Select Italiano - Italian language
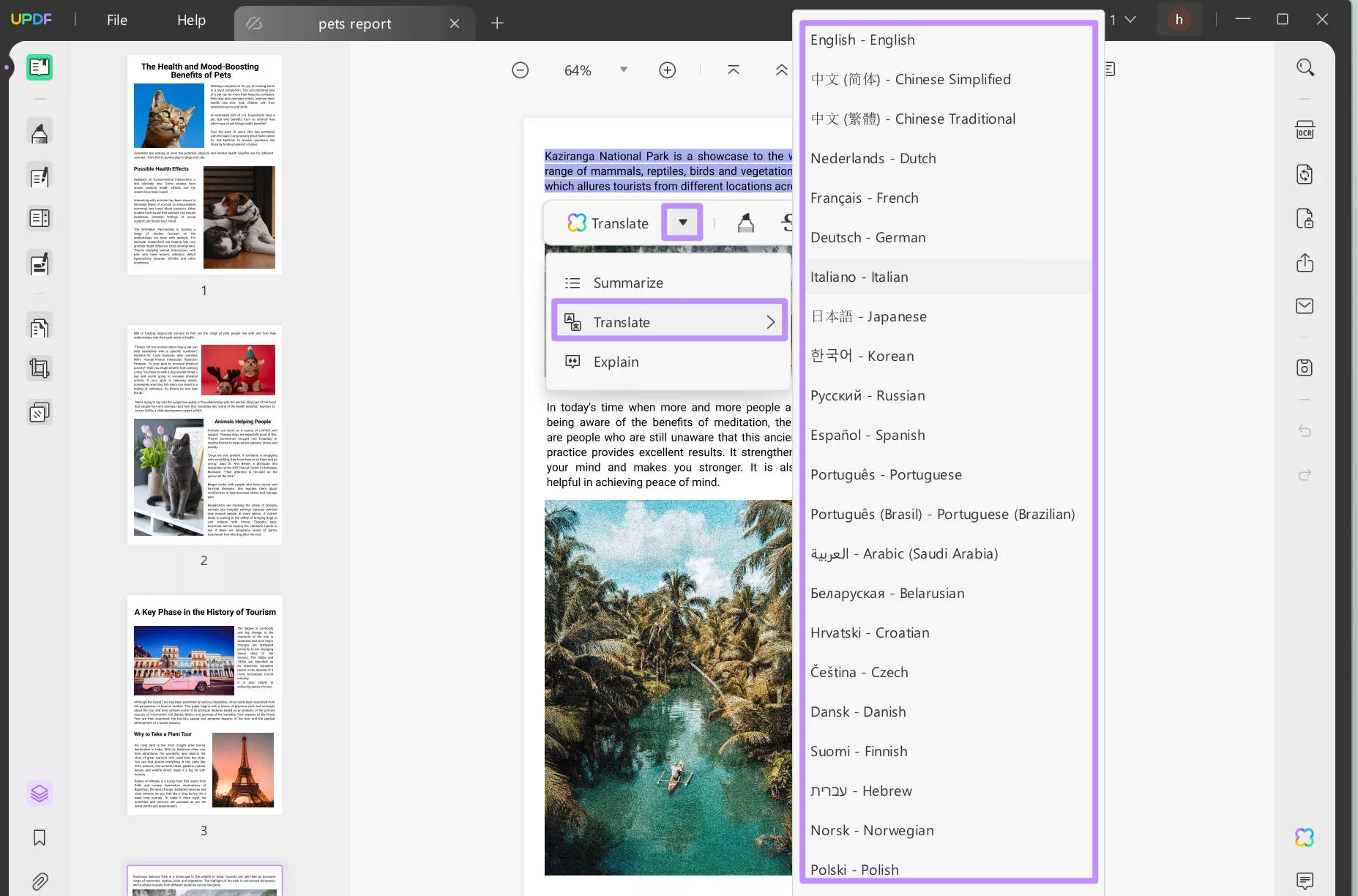Image resolution: width=1358 pixels, height=896 pixels. (949, 277)
